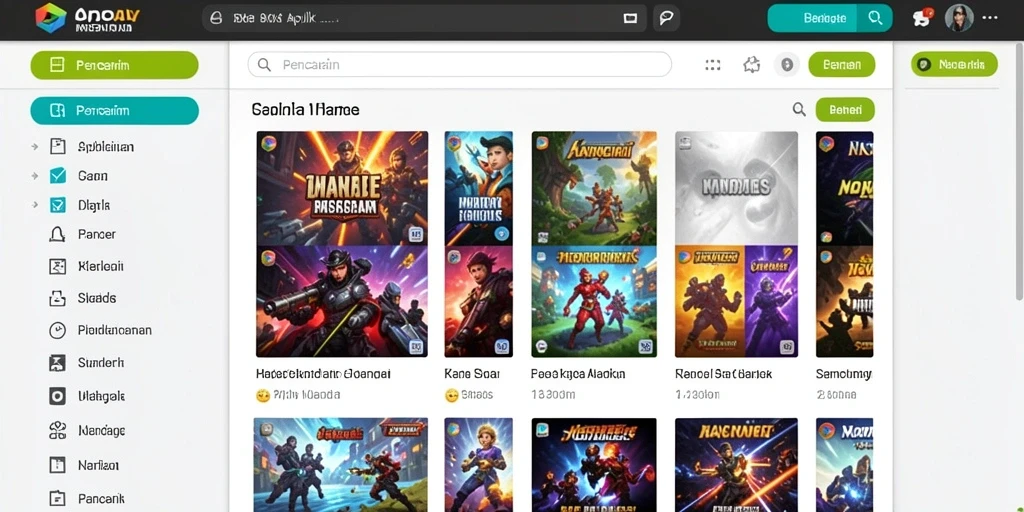Image resolution: width=1024 pixels, height=512 pixels.
Task: Open the thumbnail above Raneel Sta(Bartek
Action: tap(737, 244)
